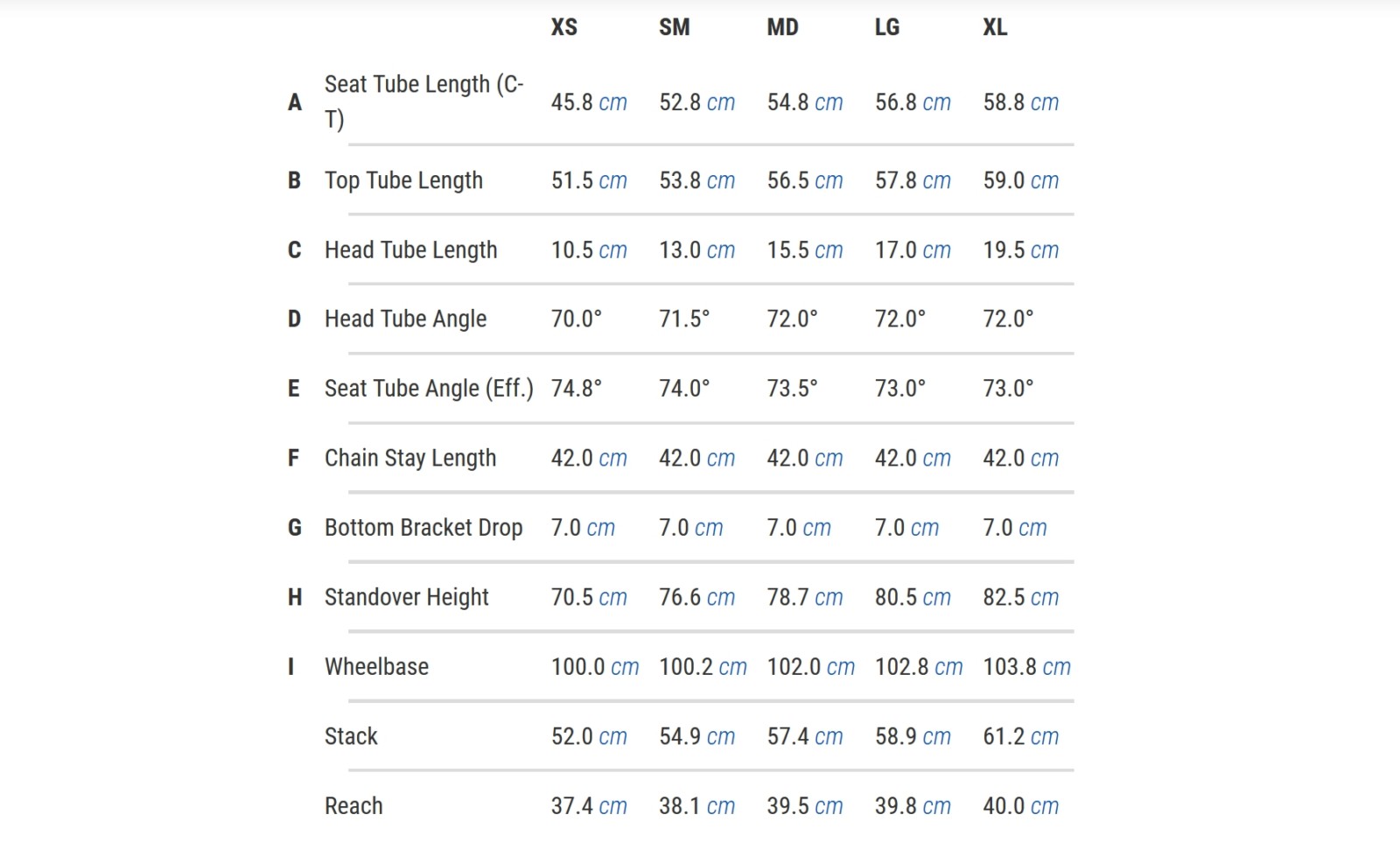Click the Bottom Bracket Drop label
Viewport: 1400px width, 850px height.
click(423, 527)
